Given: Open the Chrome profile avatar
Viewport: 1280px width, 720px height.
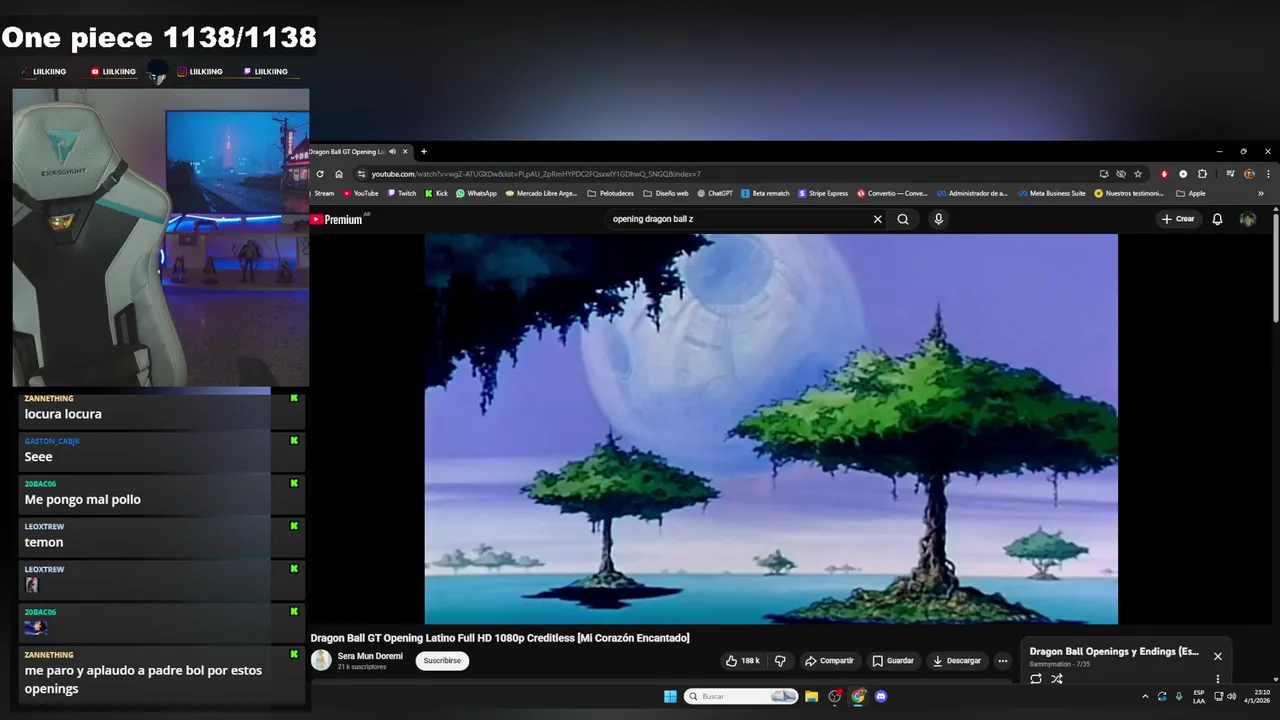Looking at the screenshot, I should 1249,174.
